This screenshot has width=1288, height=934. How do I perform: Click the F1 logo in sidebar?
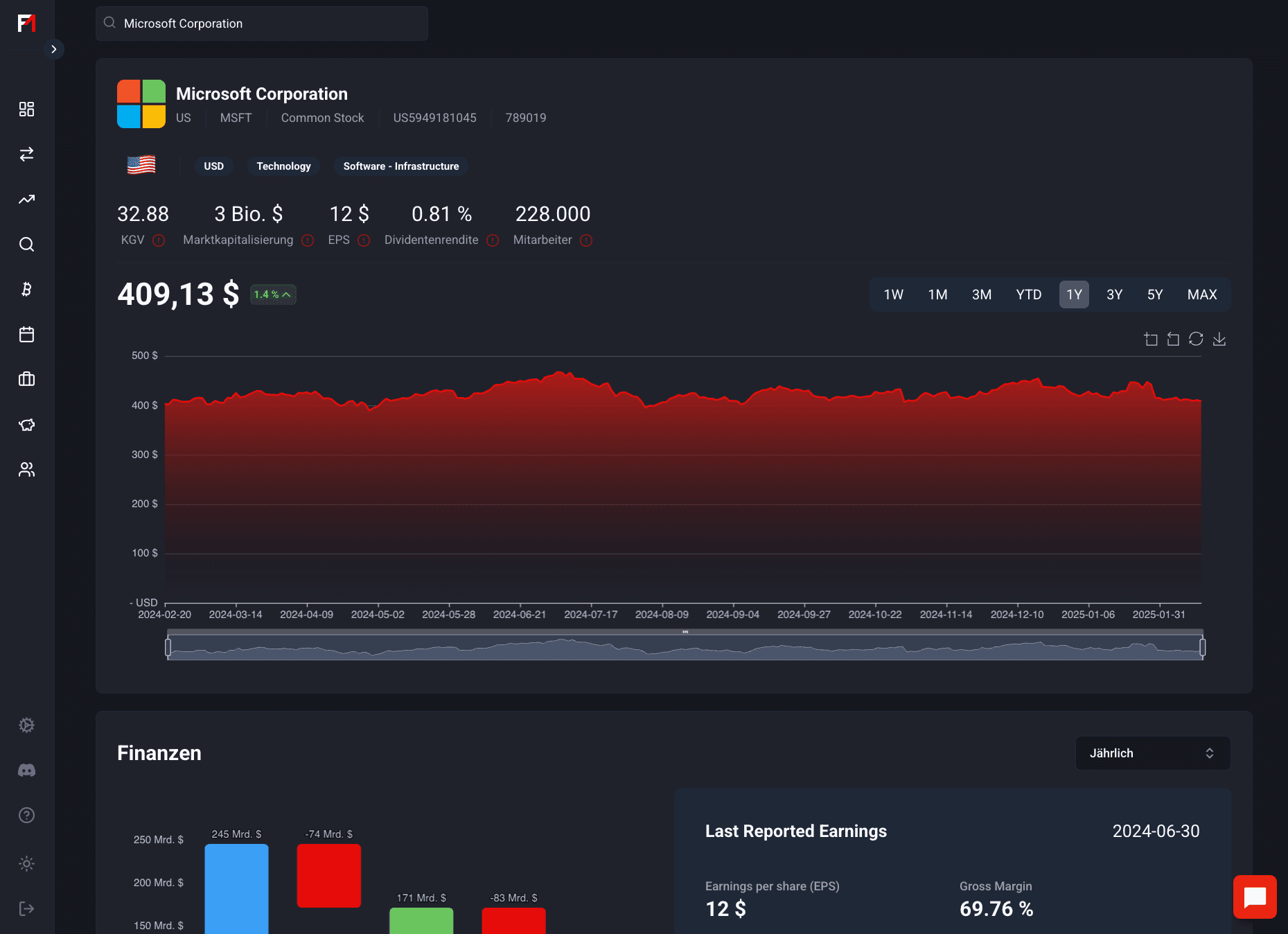[x=26, y=24]
